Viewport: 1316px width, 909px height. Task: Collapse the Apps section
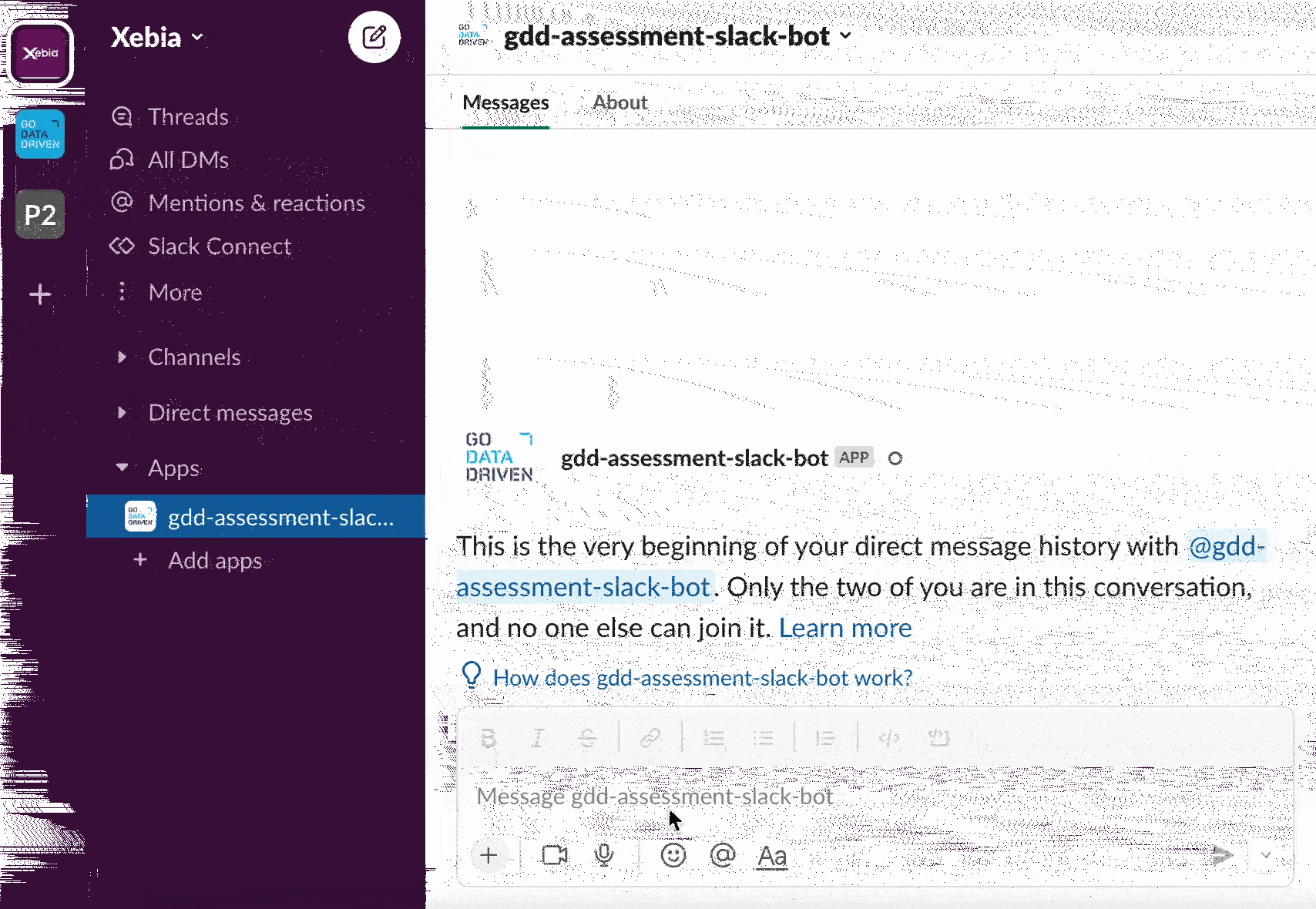(x=122, y=468)
